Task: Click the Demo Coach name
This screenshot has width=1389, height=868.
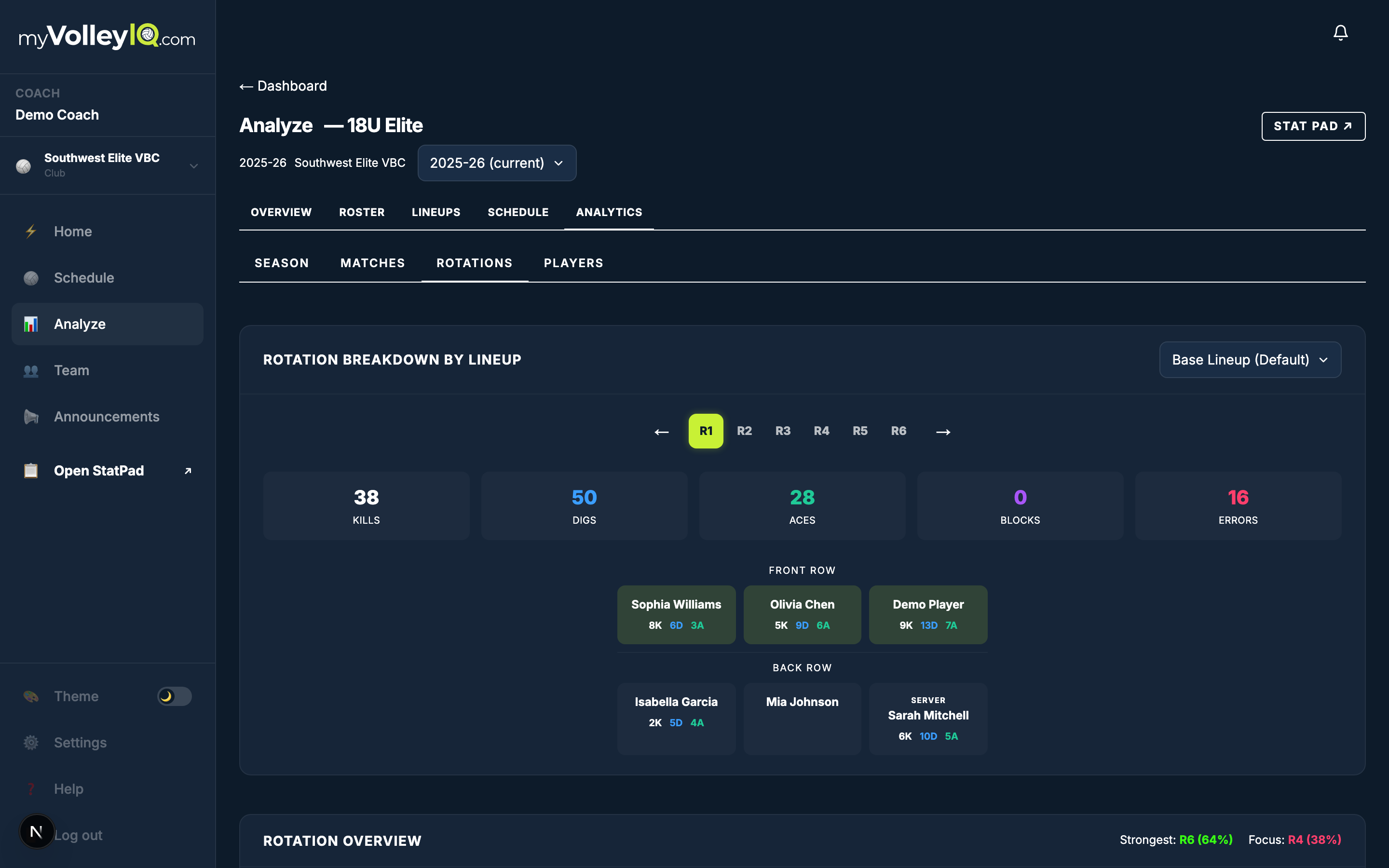Action: point(57,115)
